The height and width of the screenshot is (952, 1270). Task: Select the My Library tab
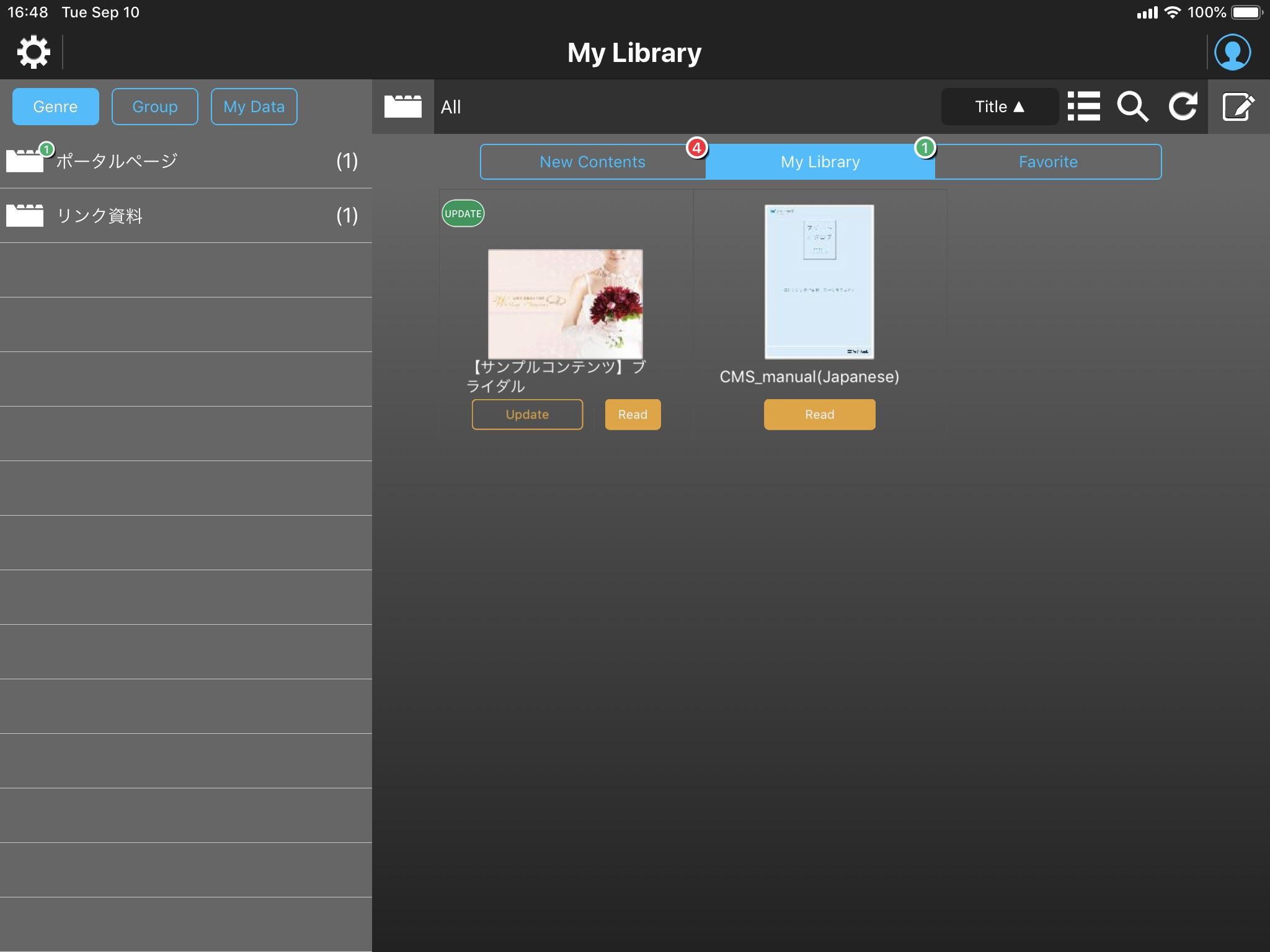[820, 162]
